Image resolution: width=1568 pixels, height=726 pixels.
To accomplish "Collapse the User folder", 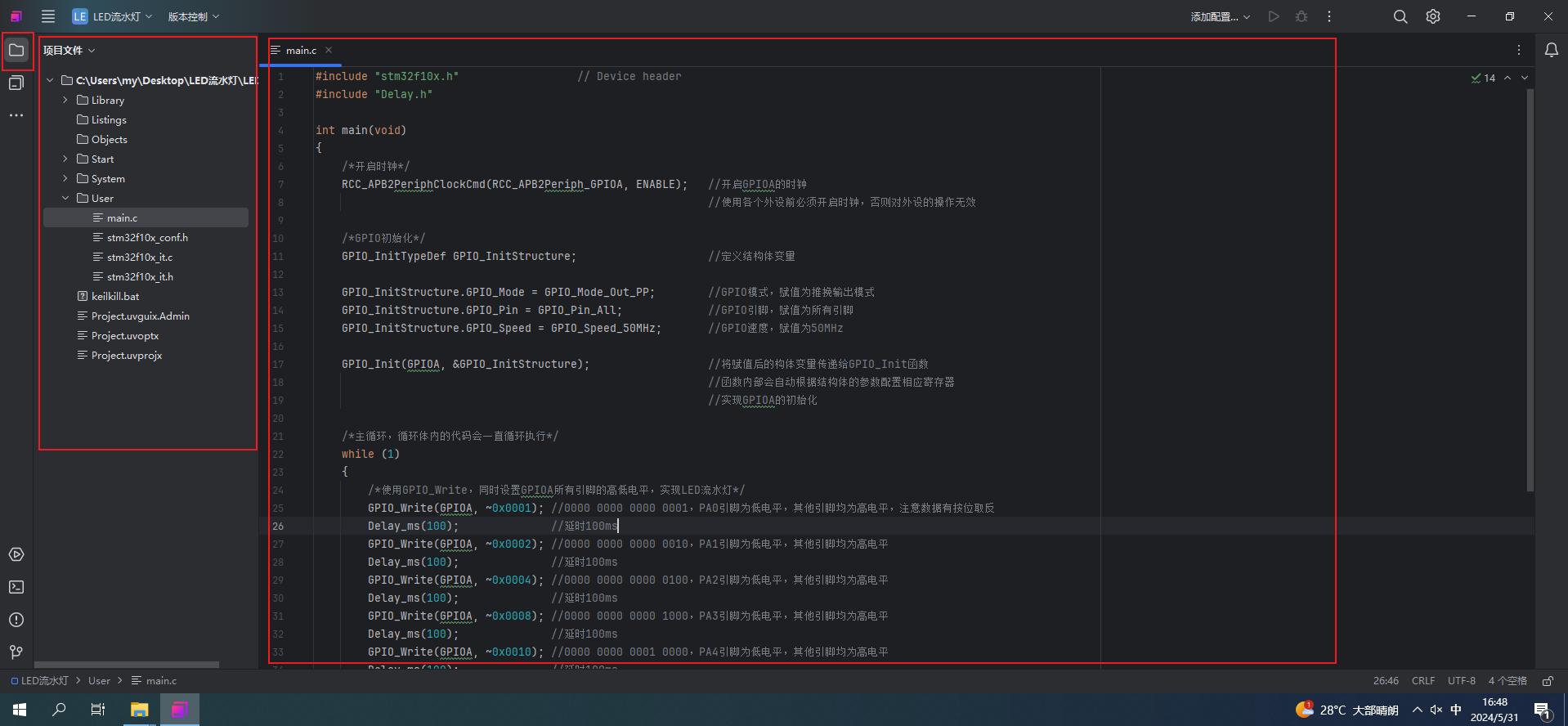I will point(65,199).
